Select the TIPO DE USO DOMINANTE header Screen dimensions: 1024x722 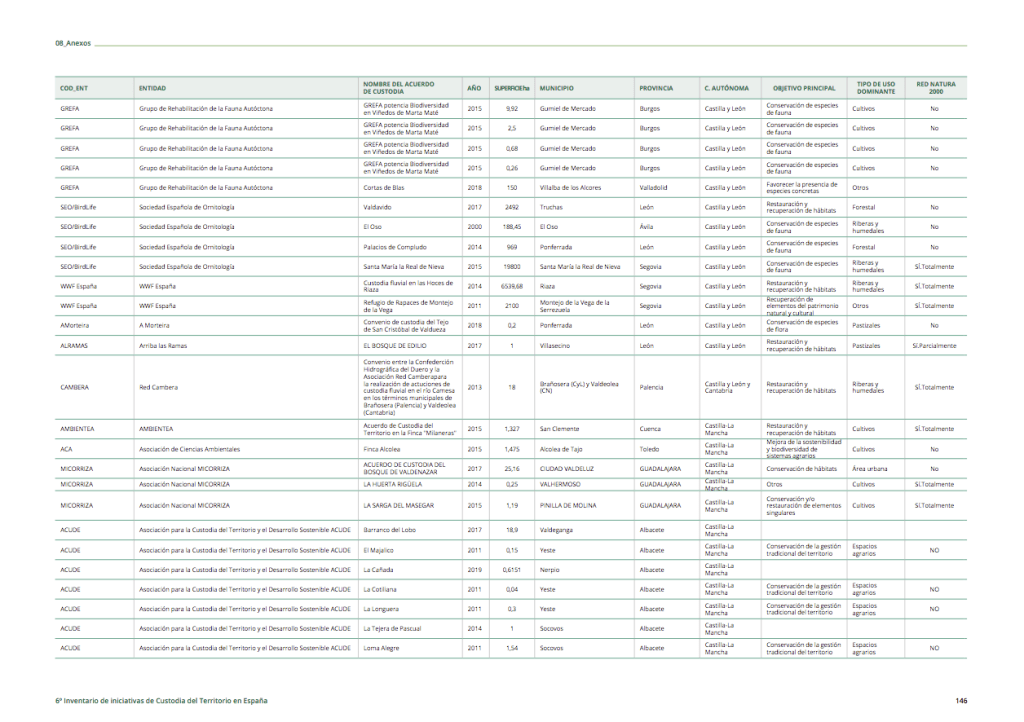click(875, 88)
